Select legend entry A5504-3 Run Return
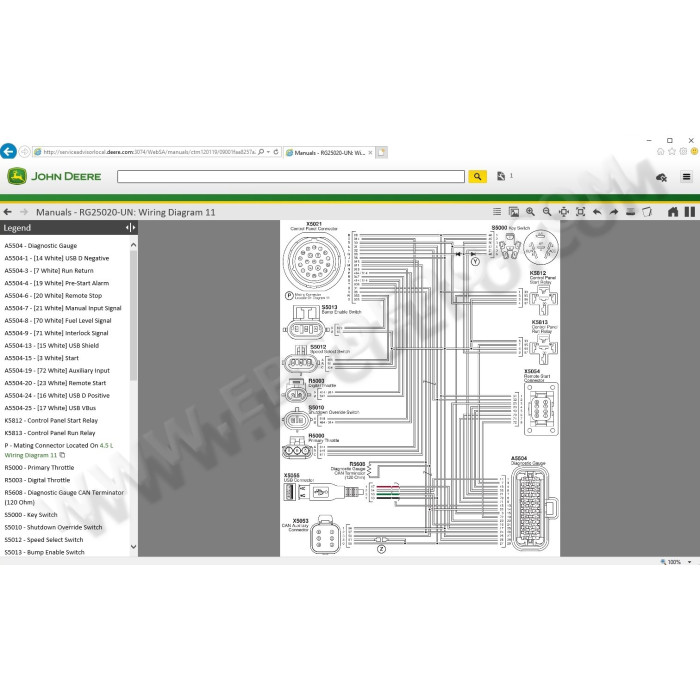The image size is (700, 700). 49,271
